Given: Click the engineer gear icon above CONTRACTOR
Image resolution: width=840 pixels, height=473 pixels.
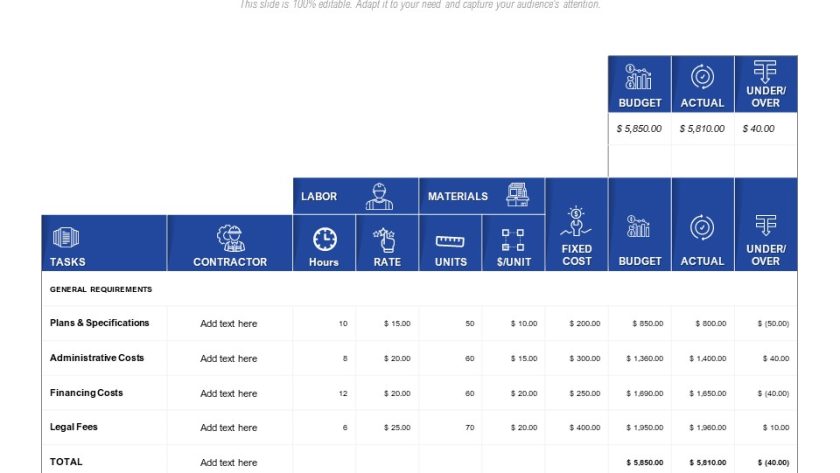Looking at the screenshot, I should [x=230, y=238].
